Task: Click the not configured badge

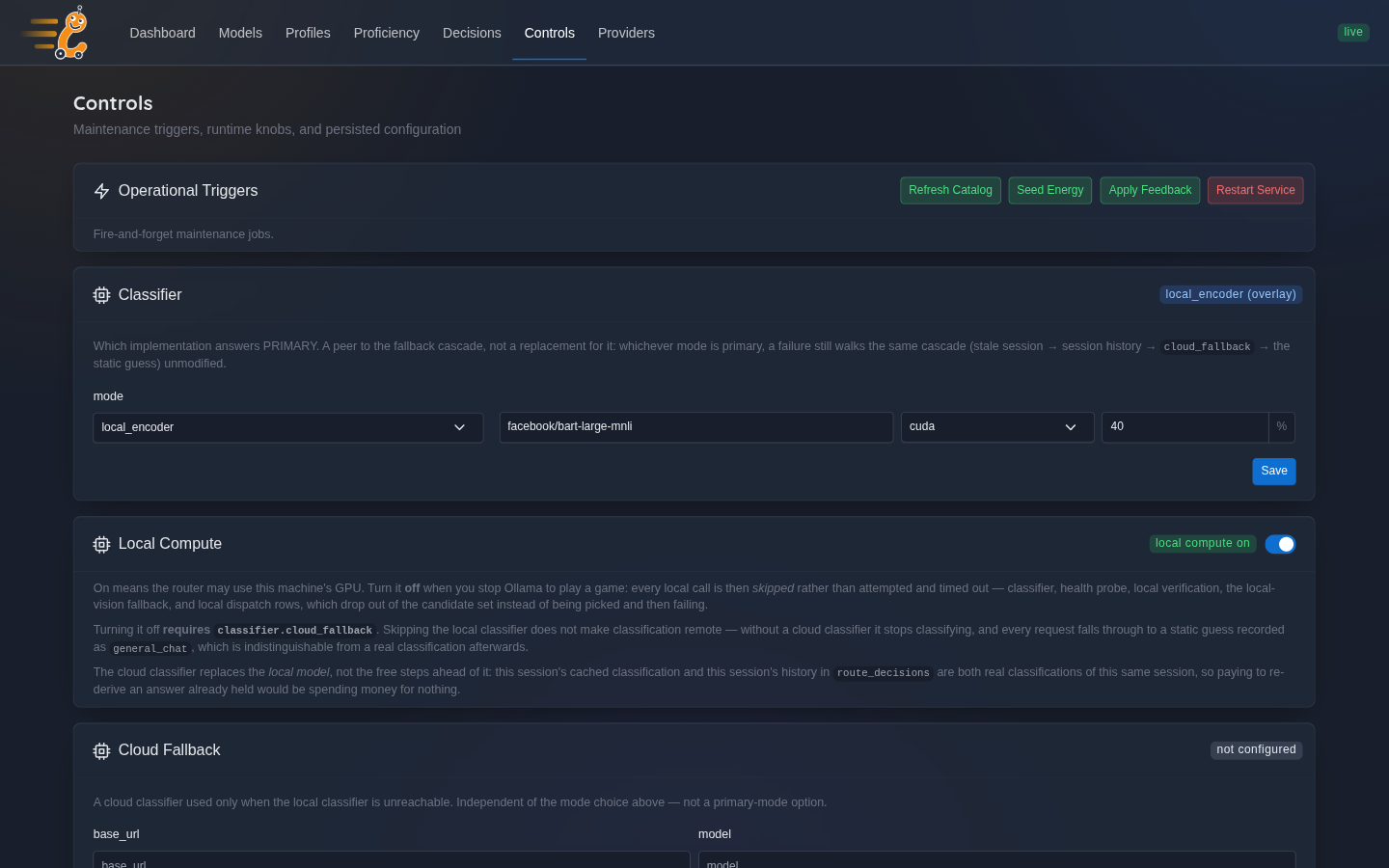Action: pos(1256,749)
